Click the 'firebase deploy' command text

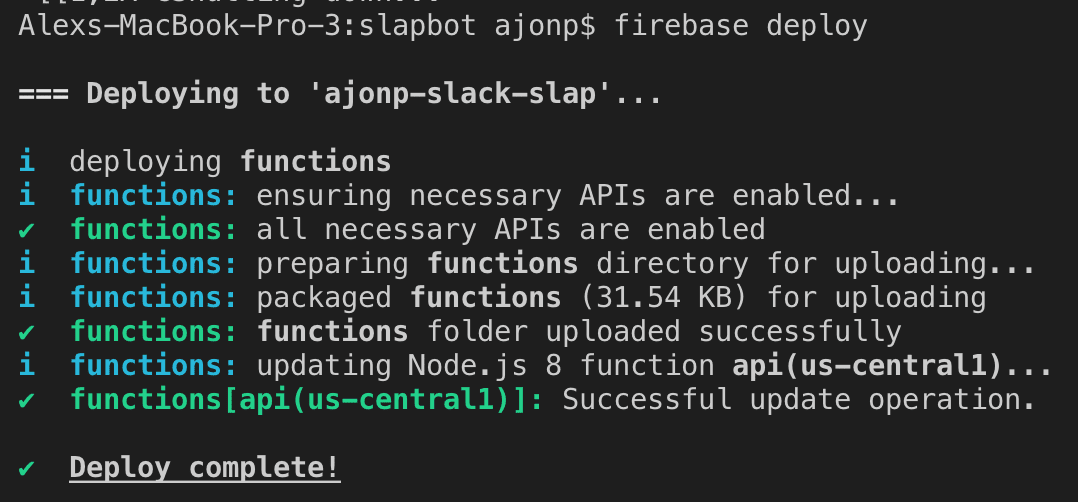740,27
